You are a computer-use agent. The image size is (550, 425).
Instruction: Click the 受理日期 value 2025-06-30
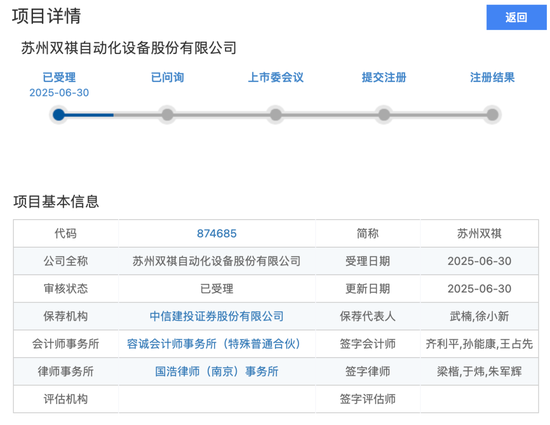[x=479, y=261]
